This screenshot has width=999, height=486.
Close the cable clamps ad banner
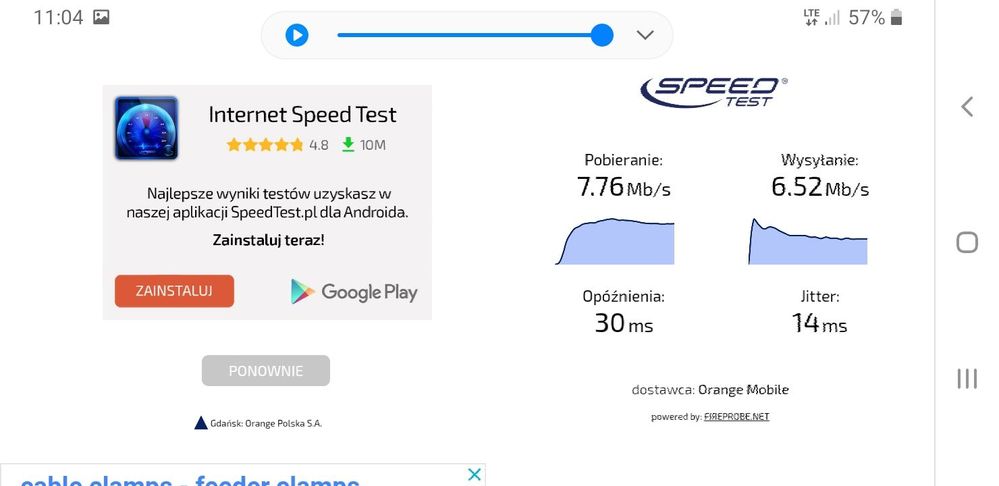click(475, 475)
